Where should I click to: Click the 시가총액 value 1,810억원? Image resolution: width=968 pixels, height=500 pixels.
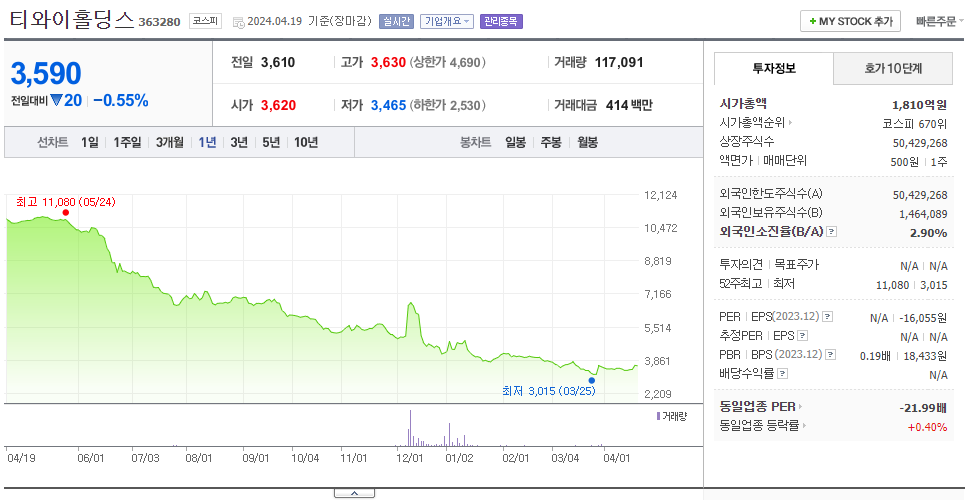pyautogui.click(x=919, y=104)
